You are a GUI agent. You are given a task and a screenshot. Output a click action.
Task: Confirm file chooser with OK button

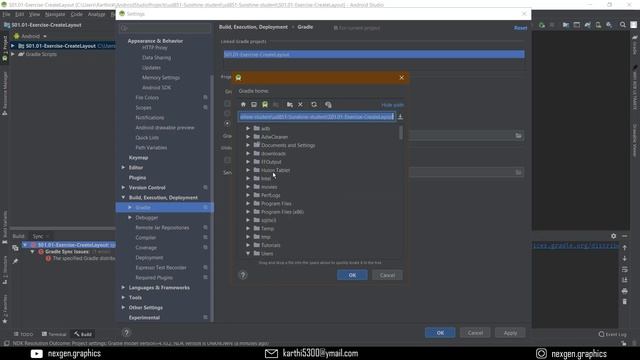[352, 275]
